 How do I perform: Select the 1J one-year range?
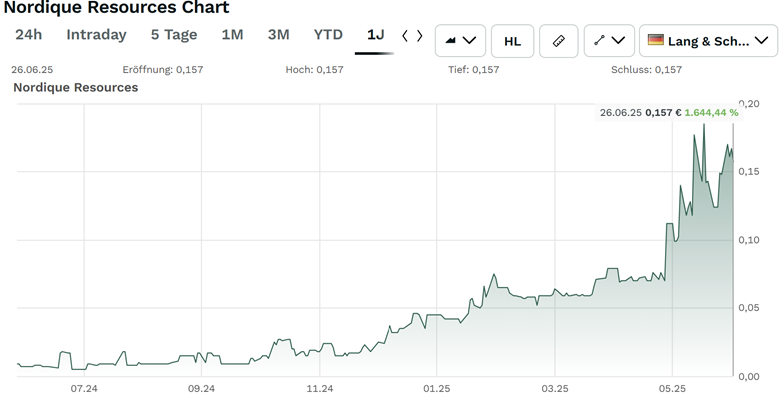375,35
